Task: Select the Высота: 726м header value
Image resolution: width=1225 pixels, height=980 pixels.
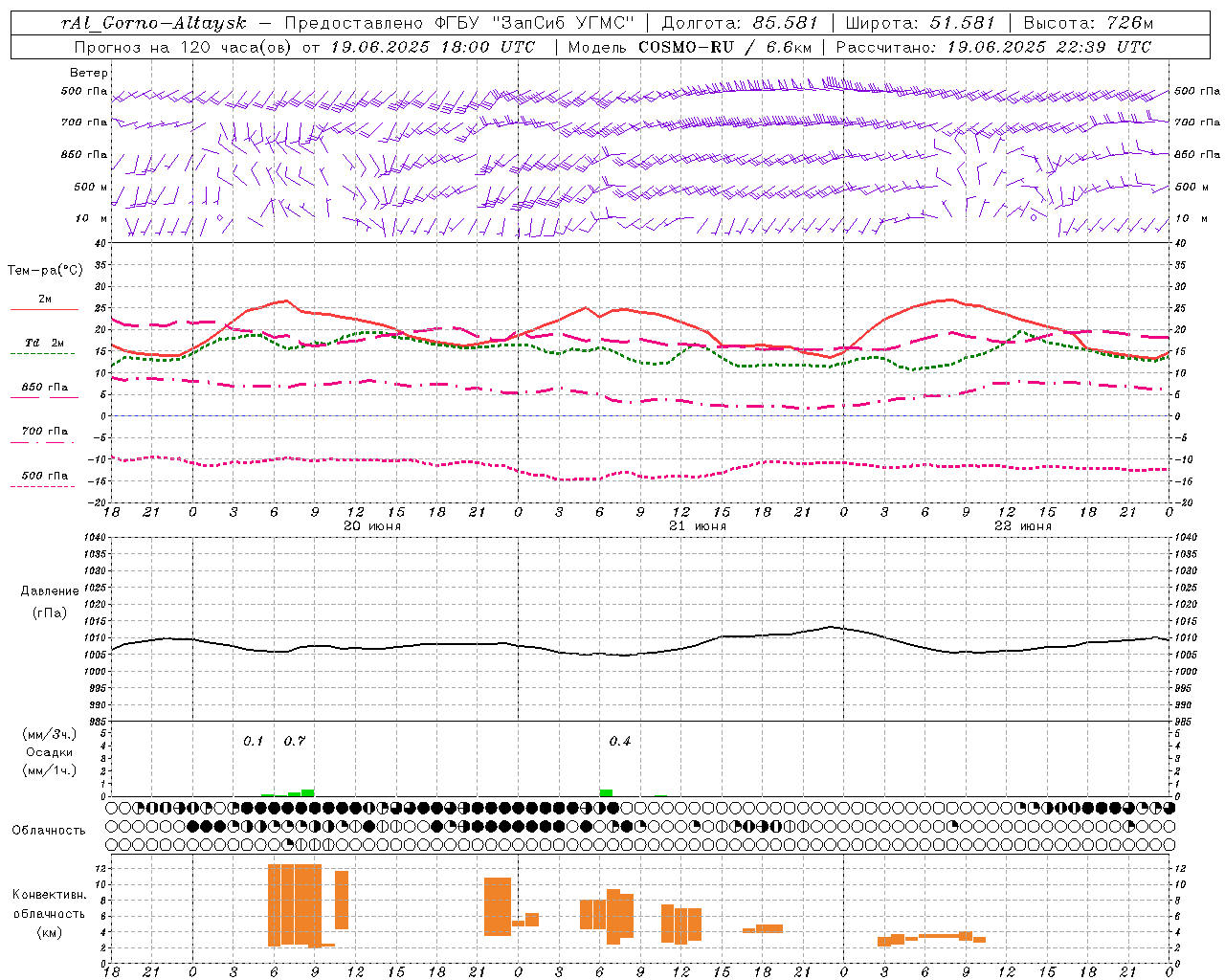Action: coord(1088,23)
